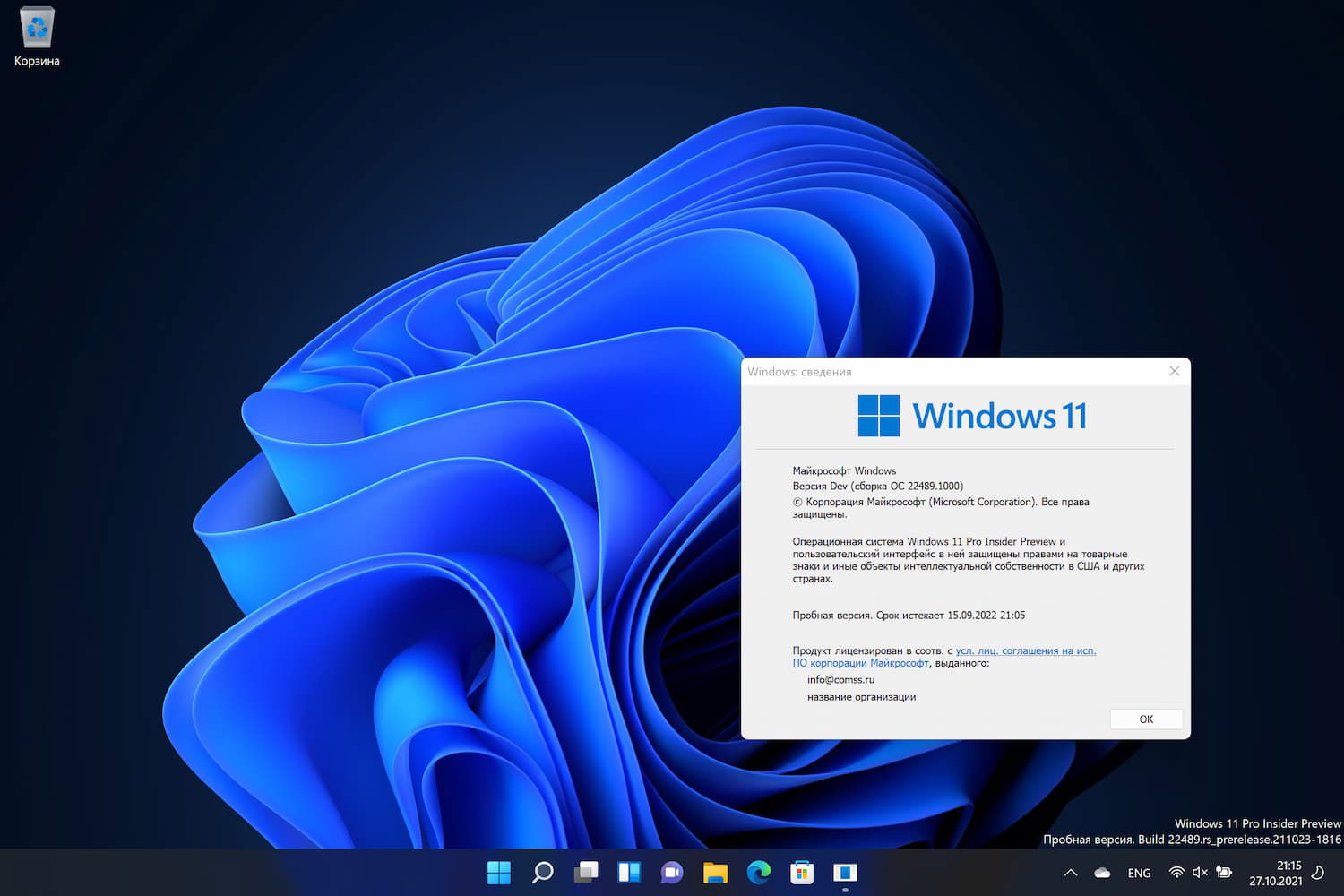Screen dimensions: 1344x896
Task: Open File Explorer from the taskbar
Action: (x=715, y=872)
